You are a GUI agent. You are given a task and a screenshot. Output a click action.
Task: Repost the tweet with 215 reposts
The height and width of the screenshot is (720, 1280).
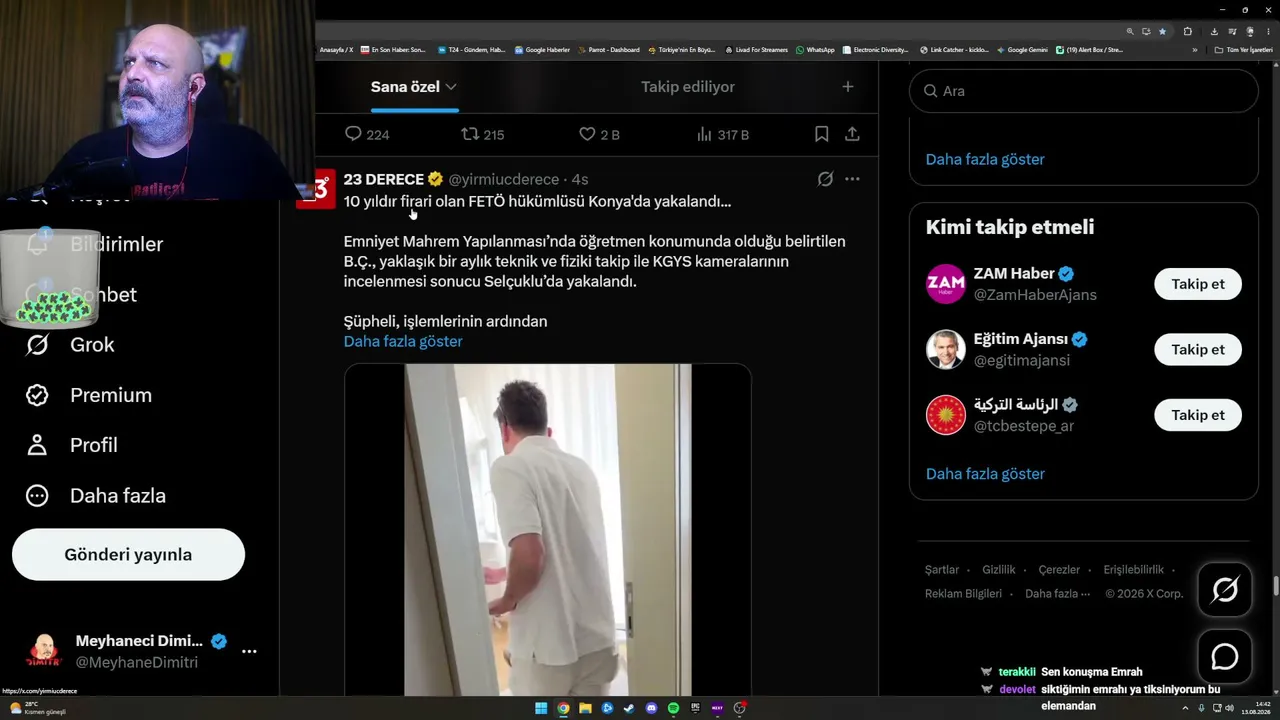point(470,134)
